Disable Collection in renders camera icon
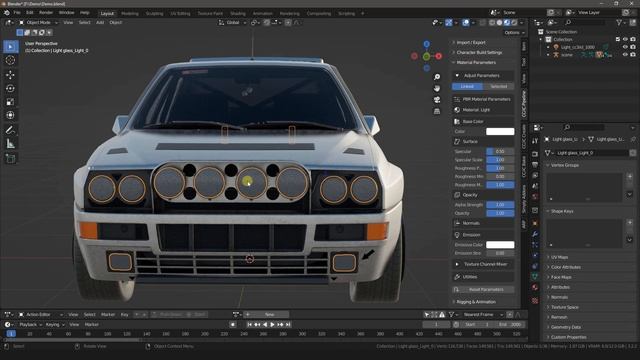Image resolution: width=640 pixels, height=360 pixels. click(633, 39)
